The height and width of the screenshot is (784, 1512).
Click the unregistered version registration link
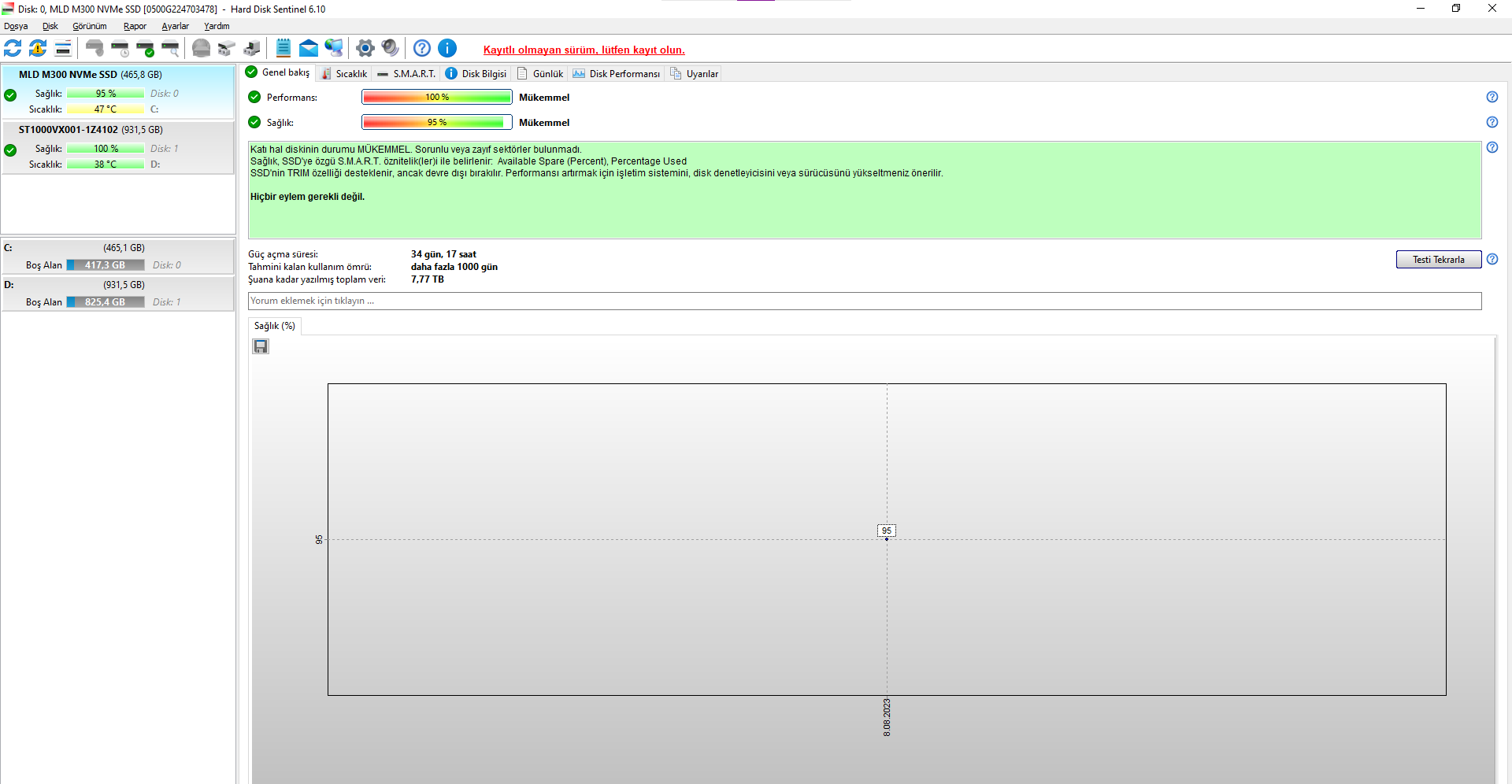[x=584, y=50]
